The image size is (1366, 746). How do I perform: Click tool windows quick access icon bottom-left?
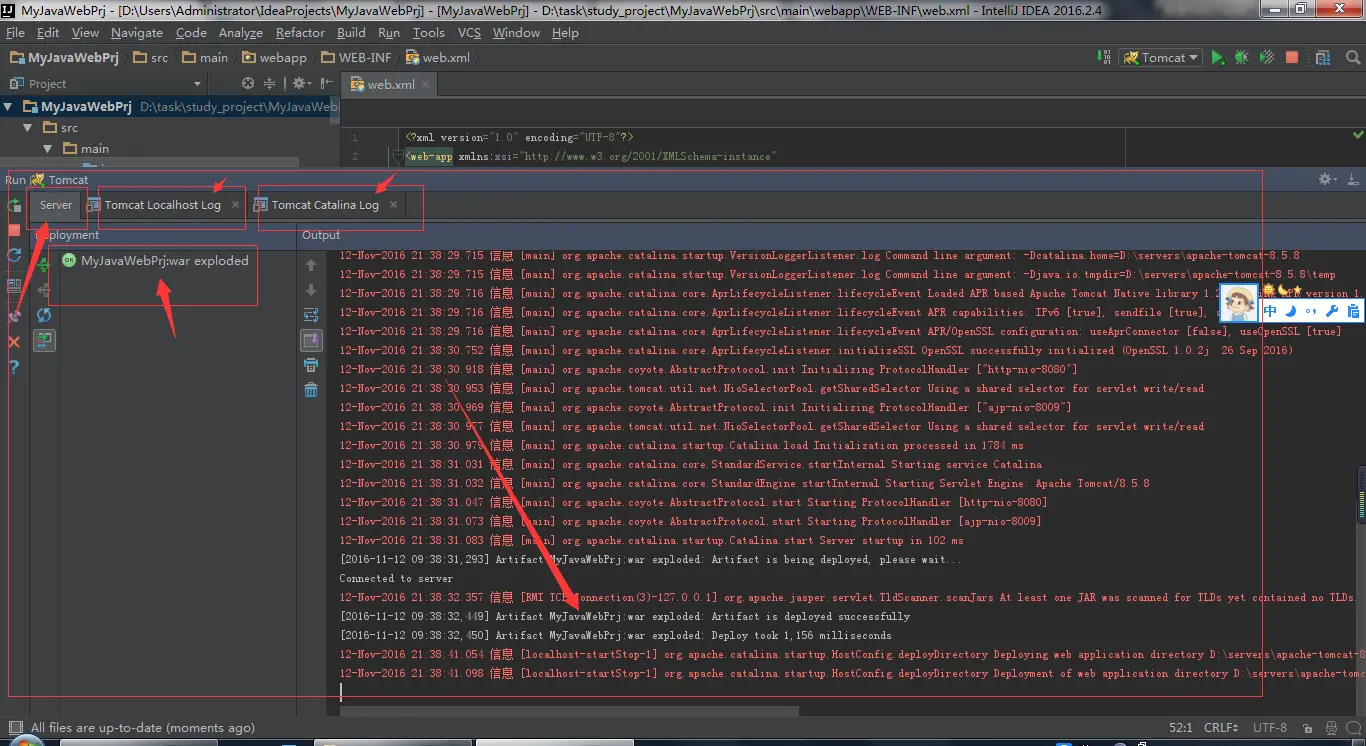point(14,728)
